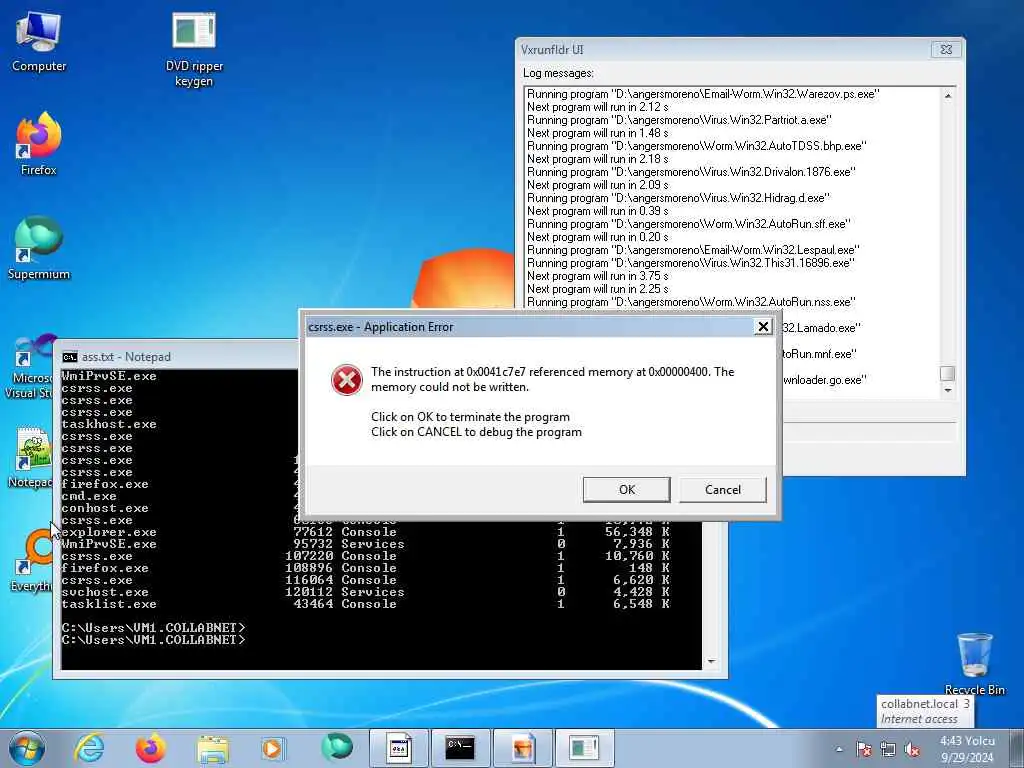The image size is (1024, 768).
Task: Click the console icon in ass.txt title bar
Action: point(70,357)
